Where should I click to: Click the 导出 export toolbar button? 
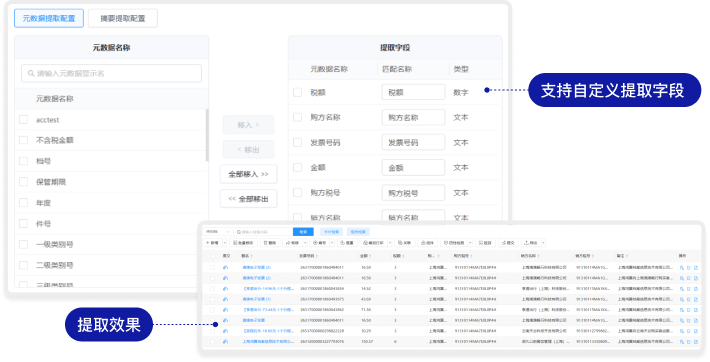click(x=530, y=243)
